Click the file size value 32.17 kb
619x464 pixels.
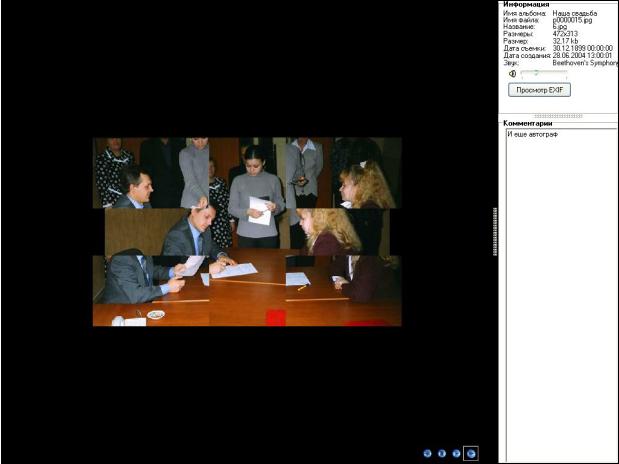tap(566, 41)
